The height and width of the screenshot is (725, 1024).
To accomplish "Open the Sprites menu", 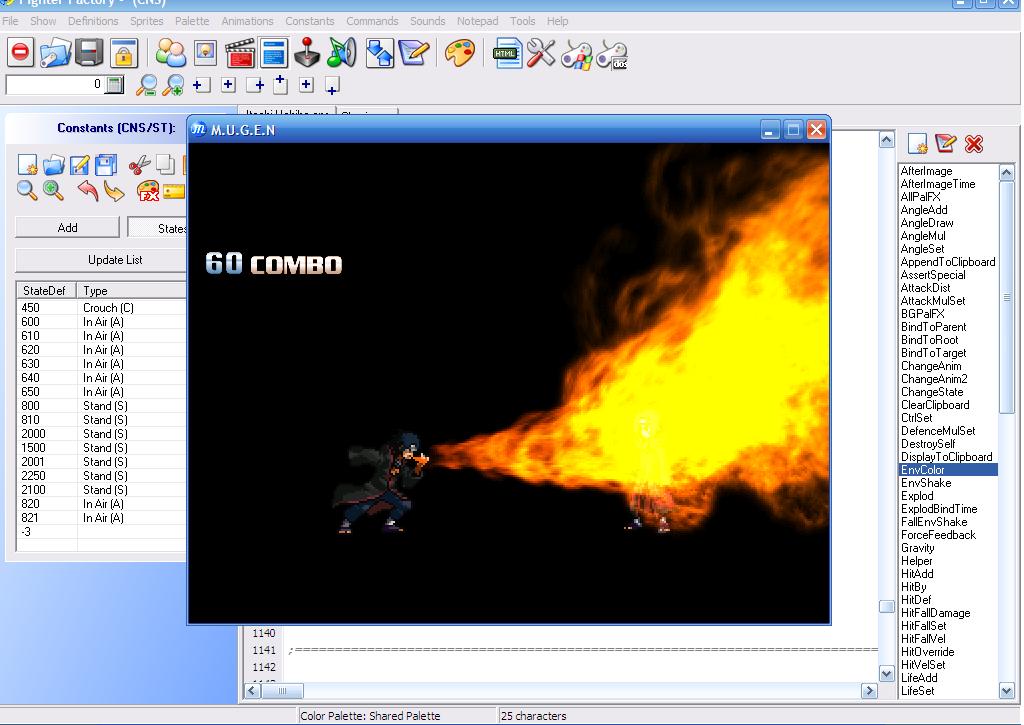I will 146,21.
